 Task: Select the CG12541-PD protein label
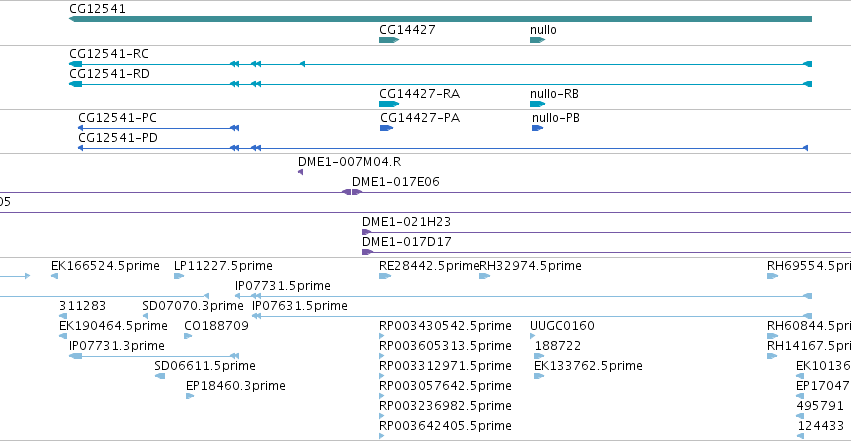coord(118,138)
